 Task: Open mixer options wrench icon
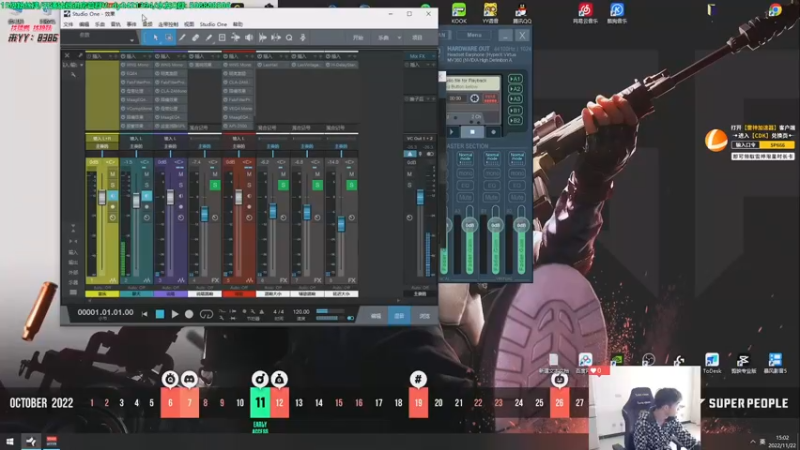point(80,55)
